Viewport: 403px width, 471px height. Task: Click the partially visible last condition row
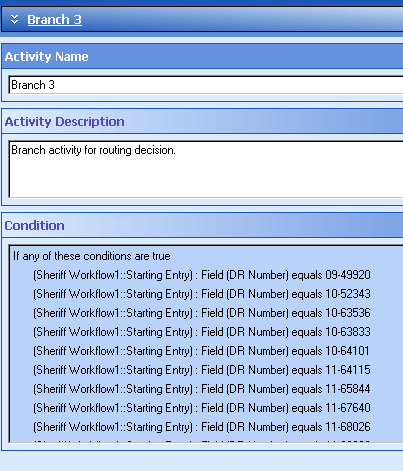click(x=202, y=441)
